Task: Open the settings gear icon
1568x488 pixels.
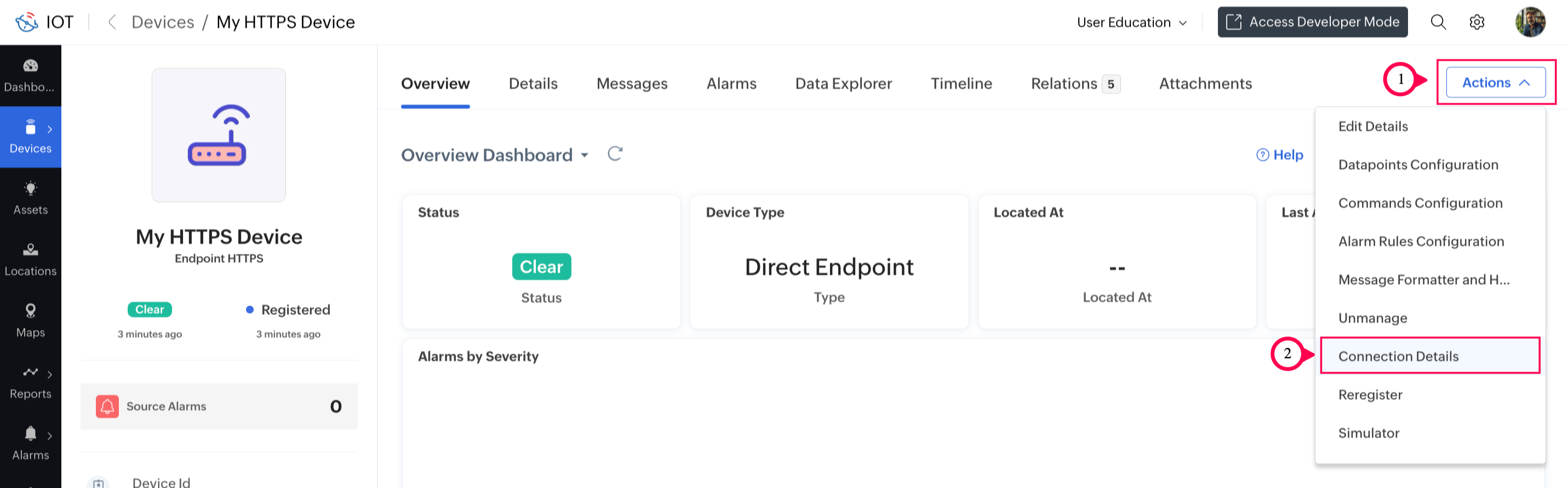Action: coord(1477,22)
